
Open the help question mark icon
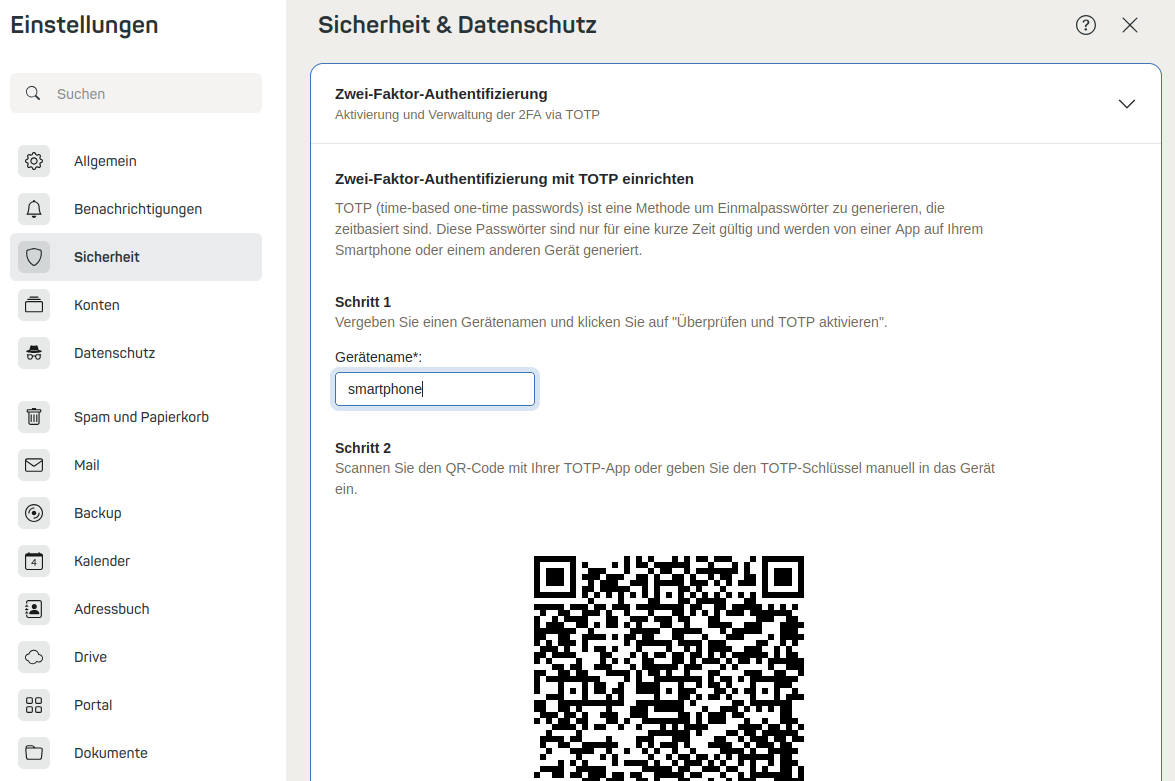coord(1086,25)
